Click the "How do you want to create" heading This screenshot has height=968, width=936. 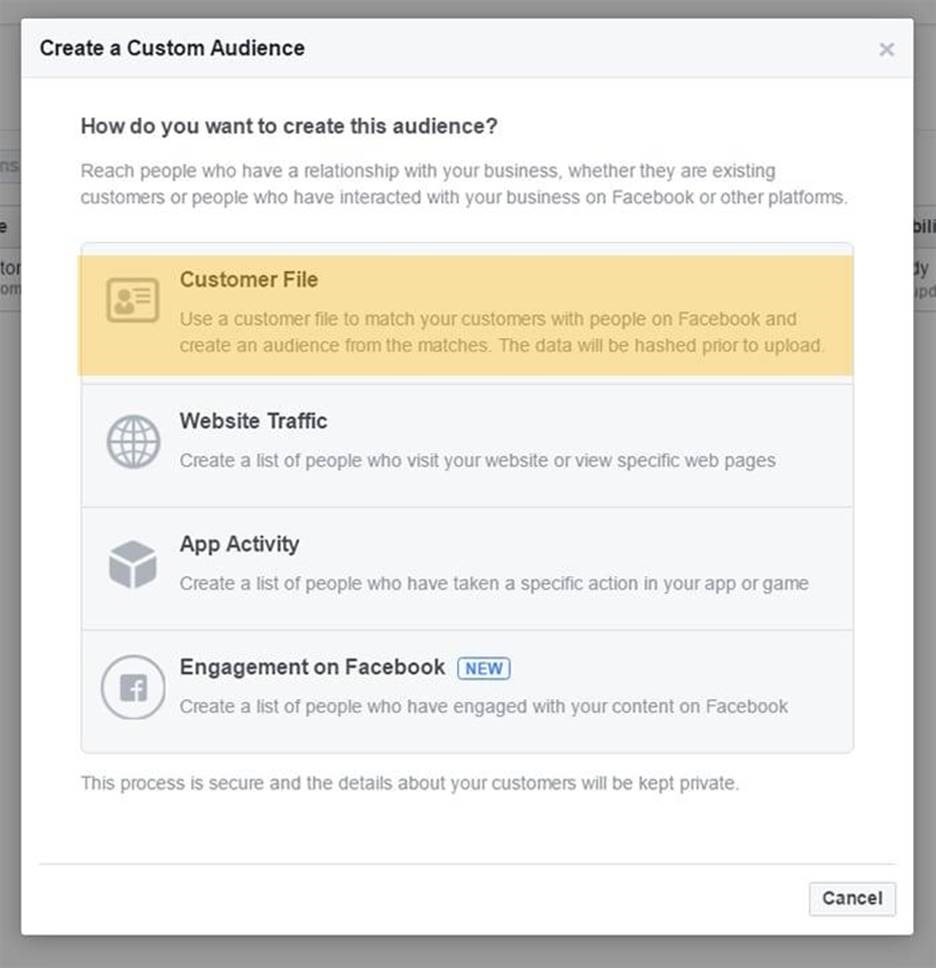(x=289, y=127)
